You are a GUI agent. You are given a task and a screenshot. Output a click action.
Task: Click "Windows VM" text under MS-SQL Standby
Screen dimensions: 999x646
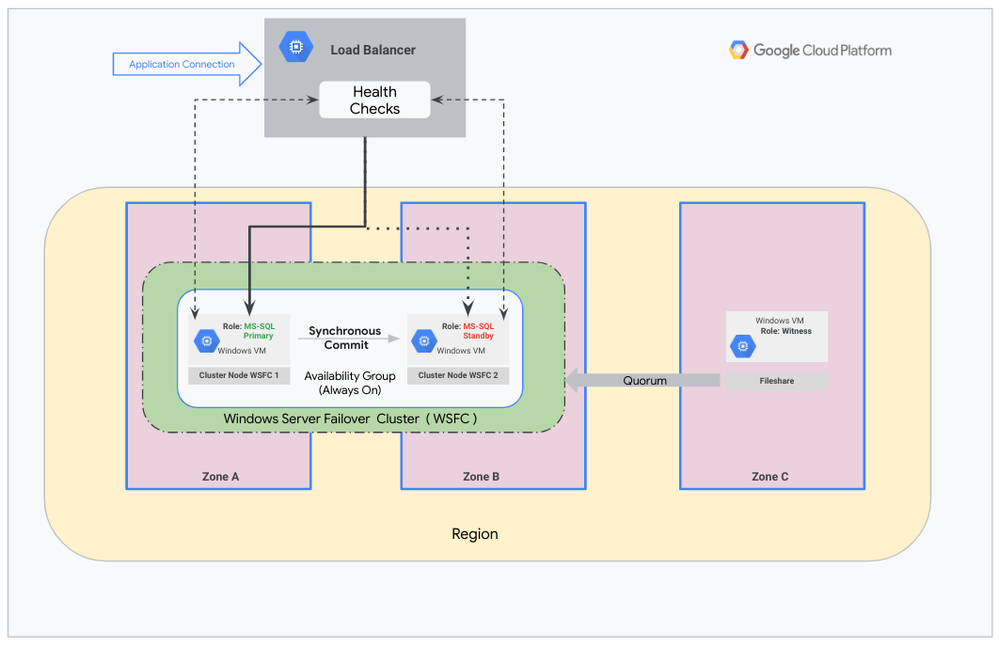(461, 350)
